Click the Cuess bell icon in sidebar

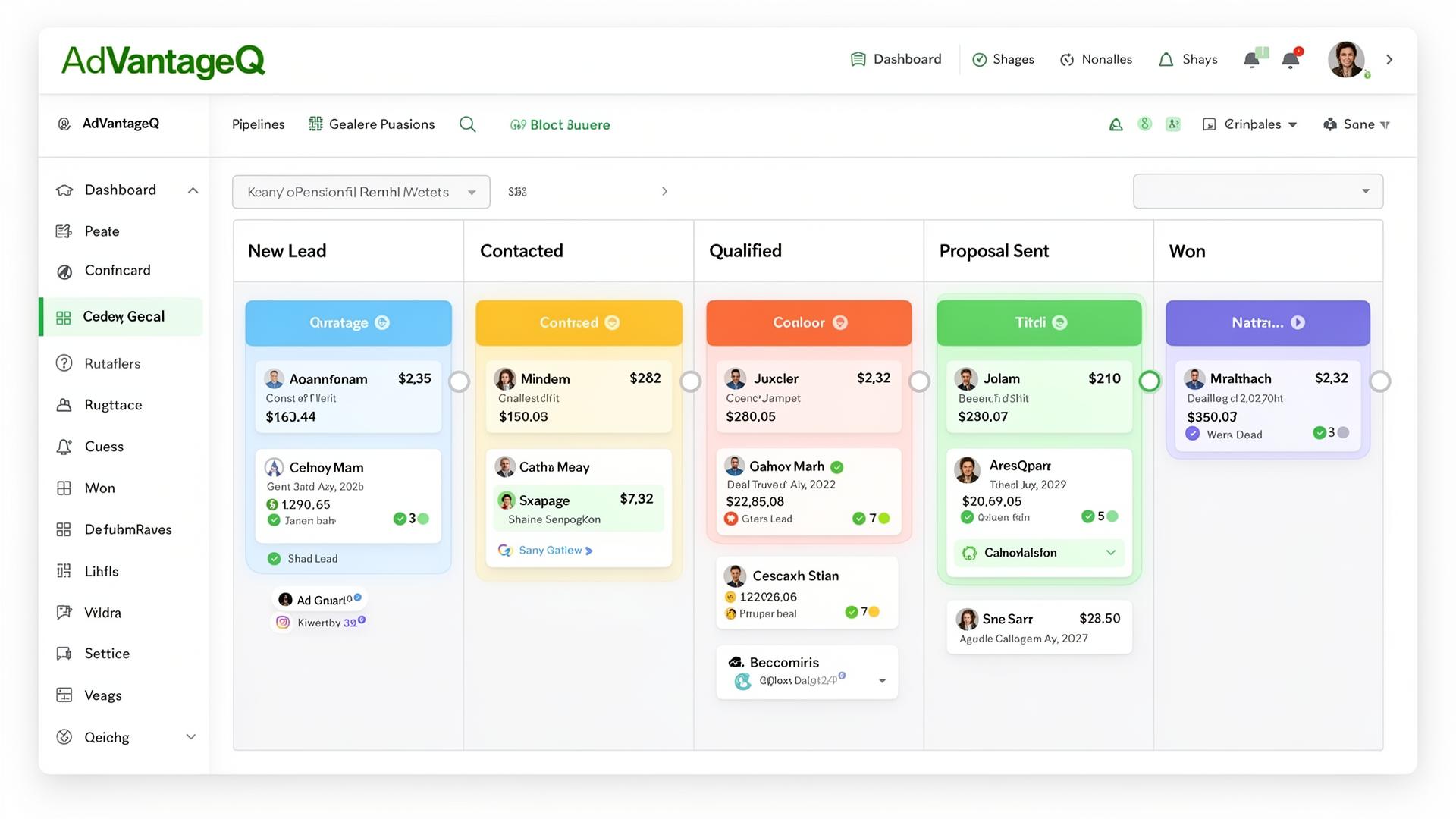[64, 447]
